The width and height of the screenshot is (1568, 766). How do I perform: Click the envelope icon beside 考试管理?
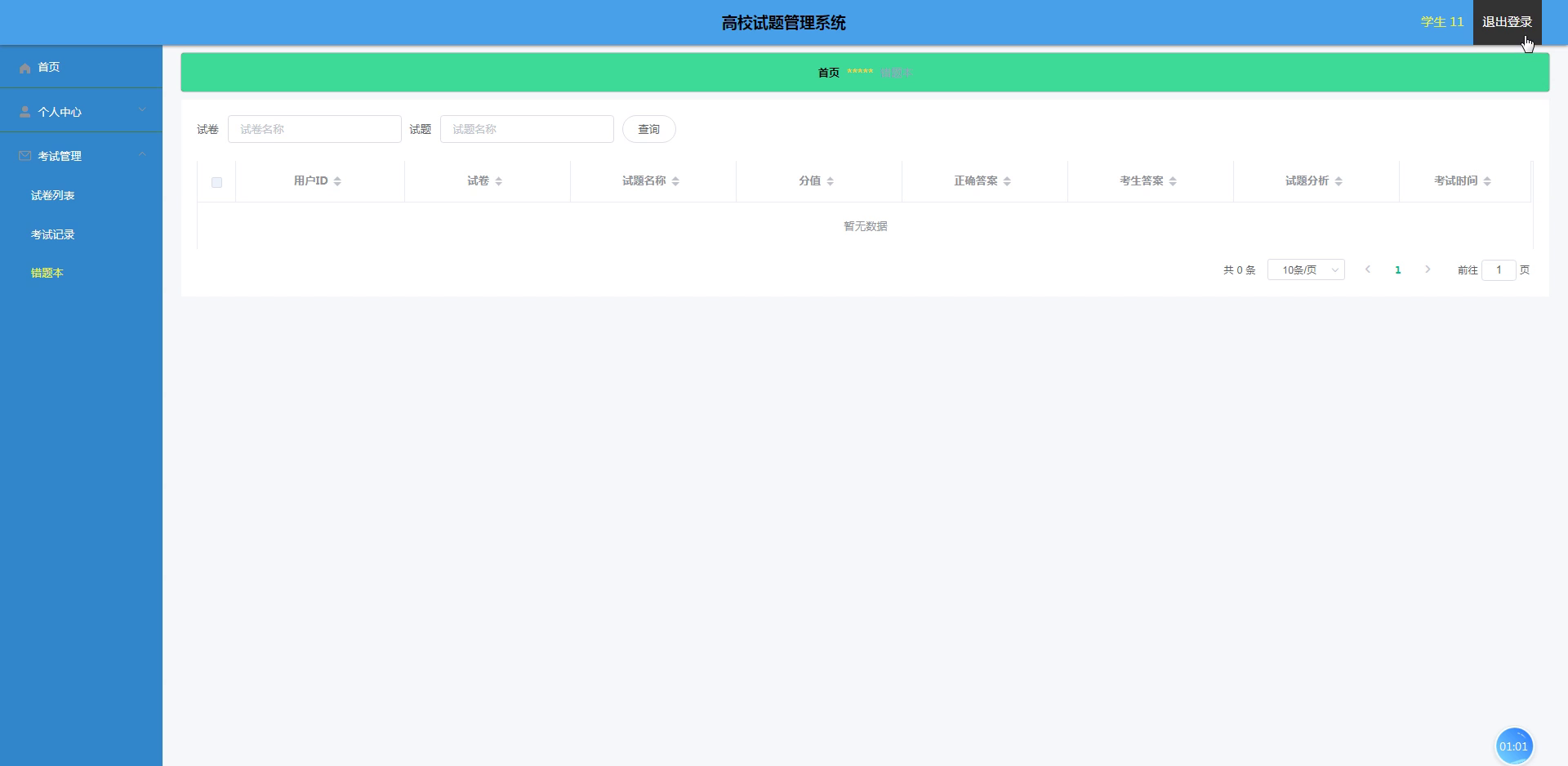[x=24, y=156]
